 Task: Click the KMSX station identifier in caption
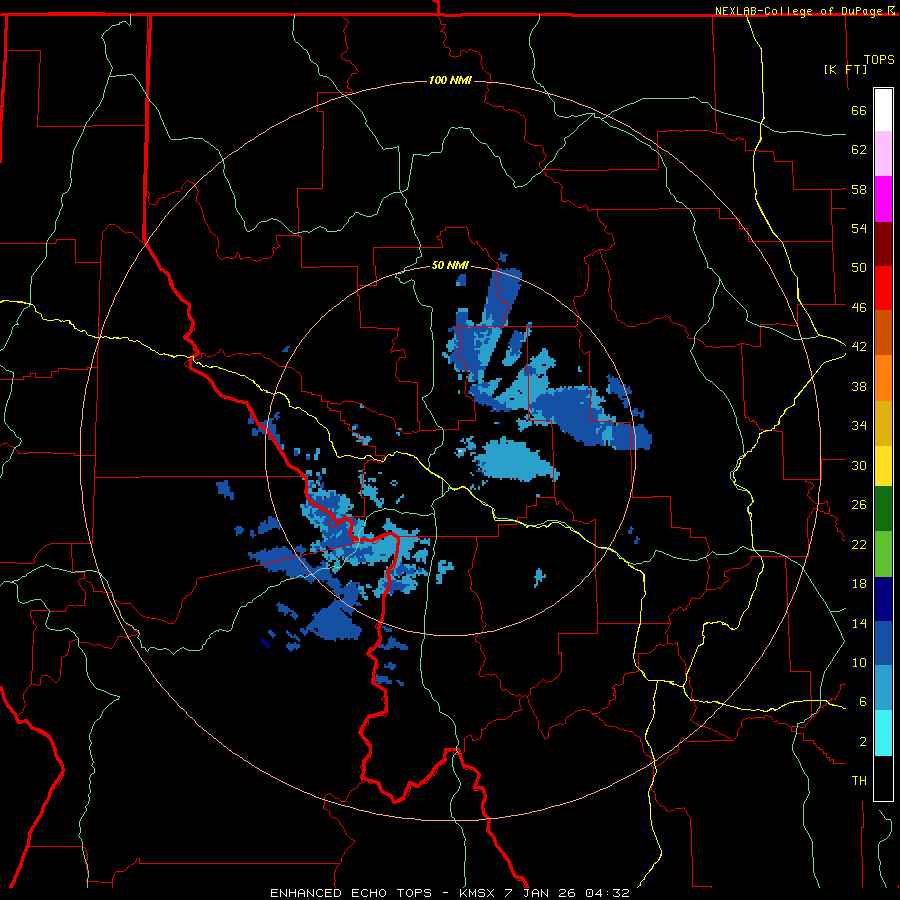click(479, 893)
